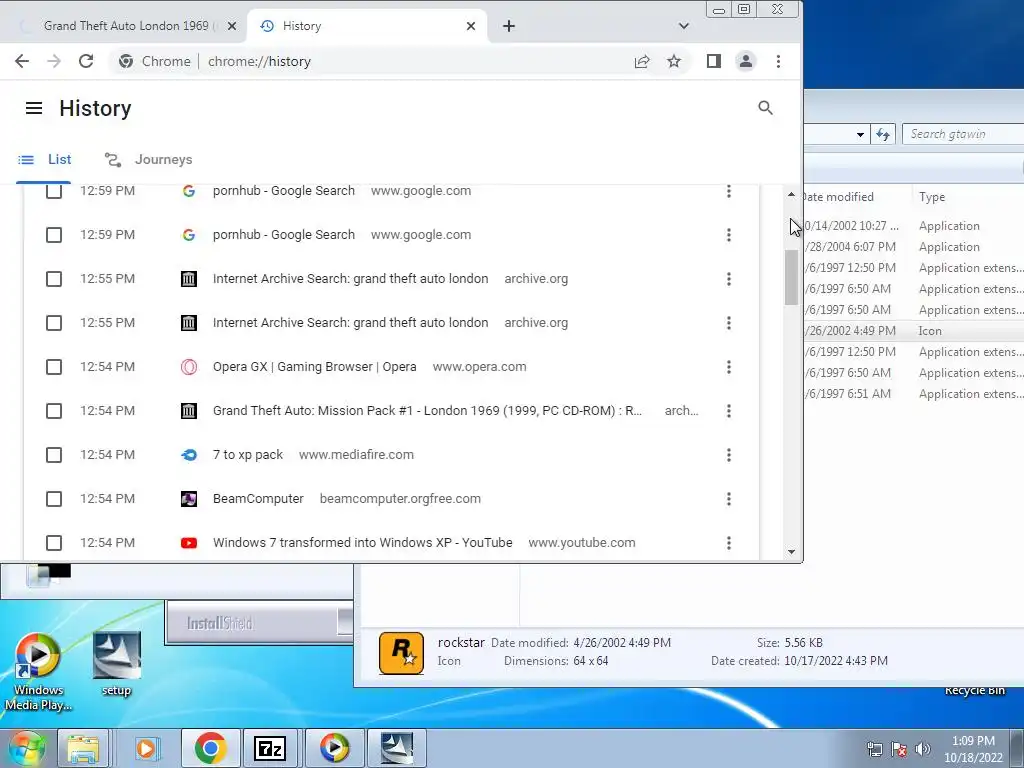Click Chrome's forward navigation arrow
Viewport: 1024px width, 768px height.
[x=54, y=61]
